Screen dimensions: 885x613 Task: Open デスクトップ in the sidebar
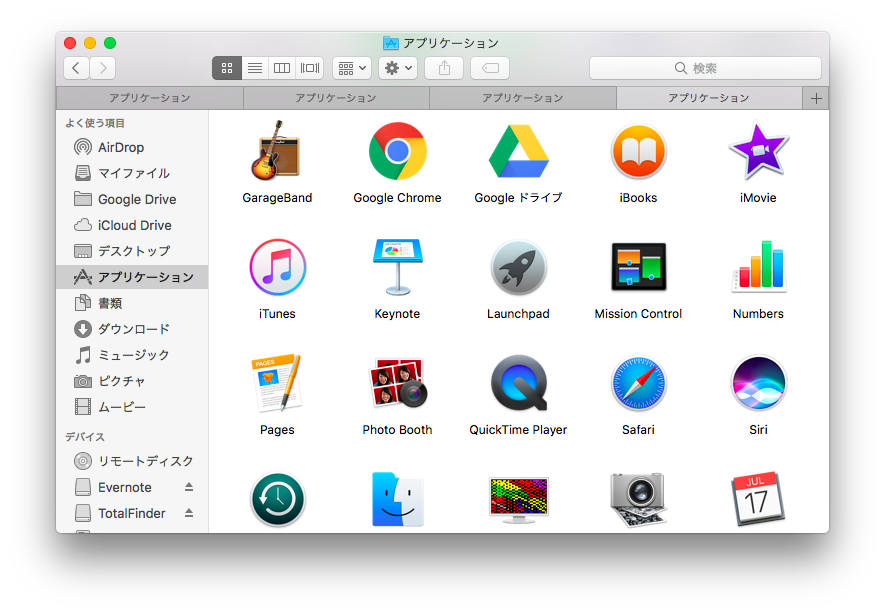pyautogui.click(x=133, y=251)
